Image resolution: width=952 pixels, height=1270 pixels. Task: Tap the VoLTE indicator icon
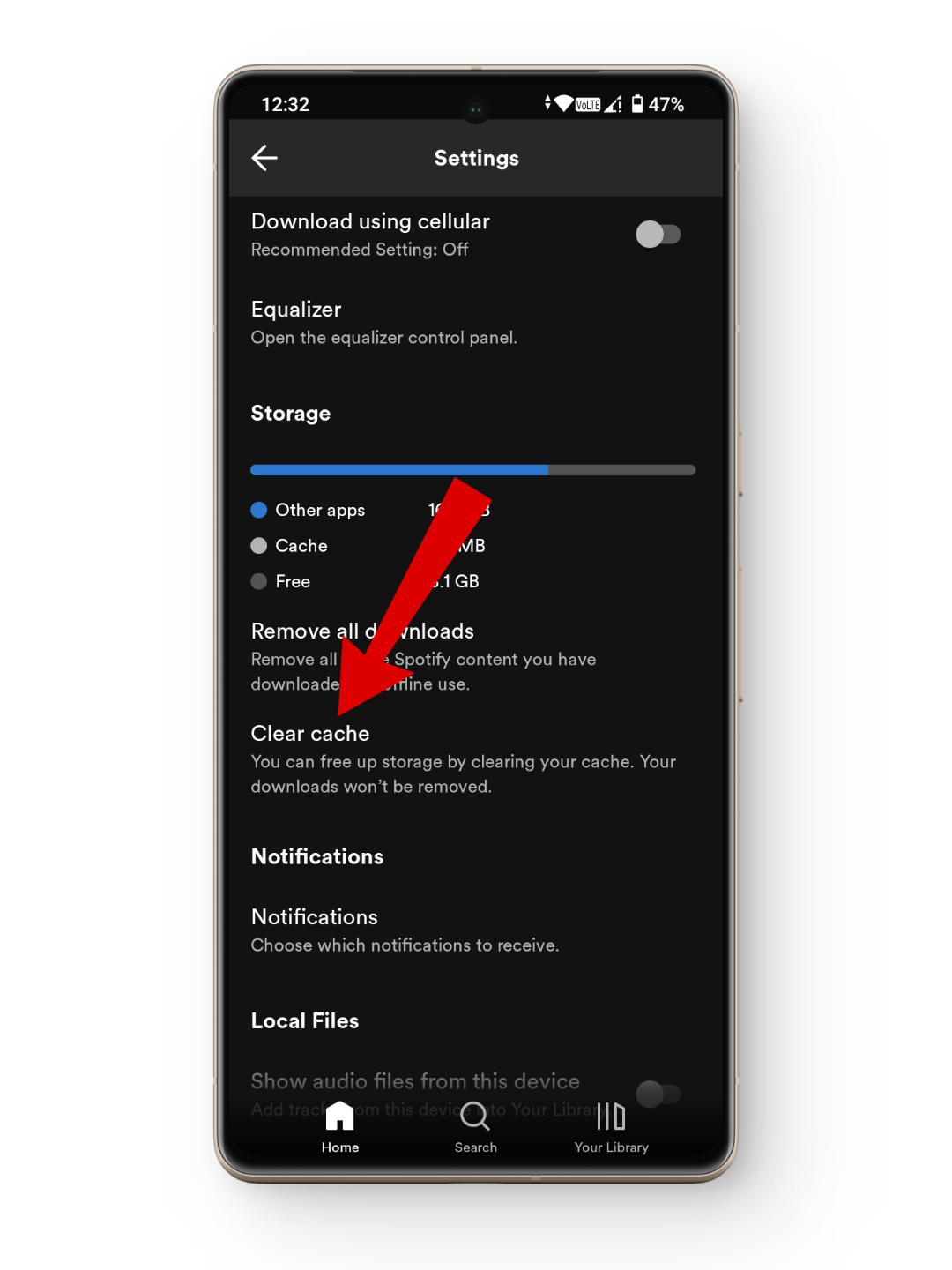click(588, 105)
